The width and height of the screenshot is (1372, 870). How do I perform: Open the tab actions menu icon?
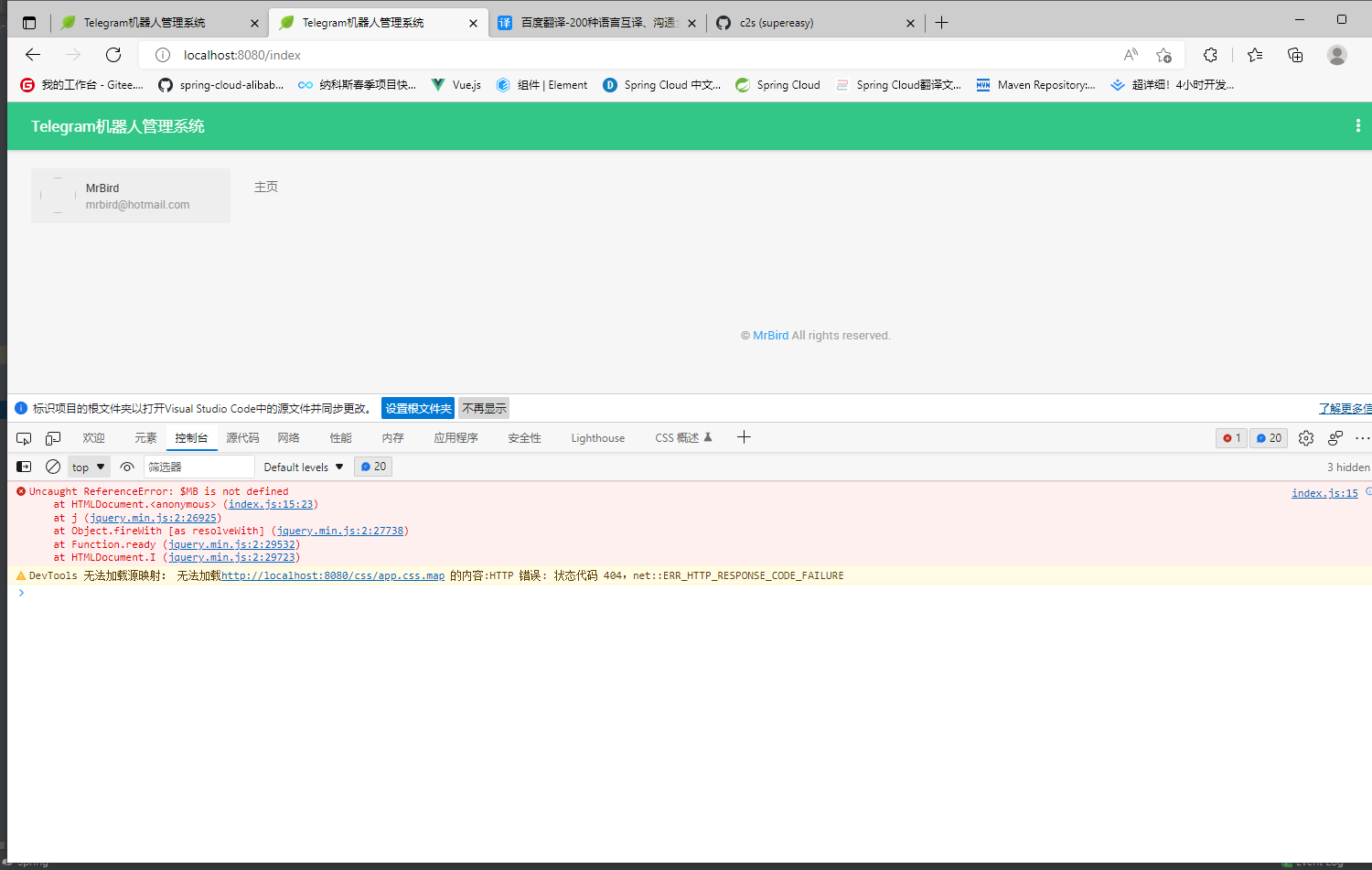click(x=29, y=23)
